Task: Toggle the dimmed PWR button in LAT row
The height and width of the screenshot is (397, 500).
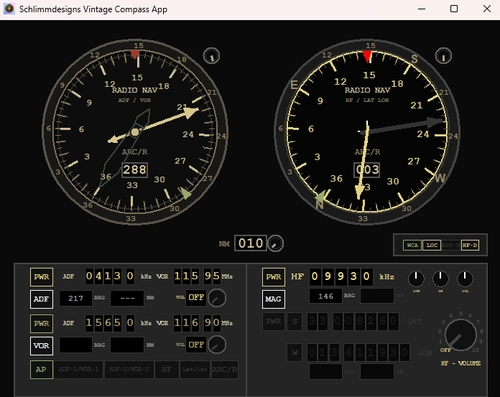Action: [273, 322]
